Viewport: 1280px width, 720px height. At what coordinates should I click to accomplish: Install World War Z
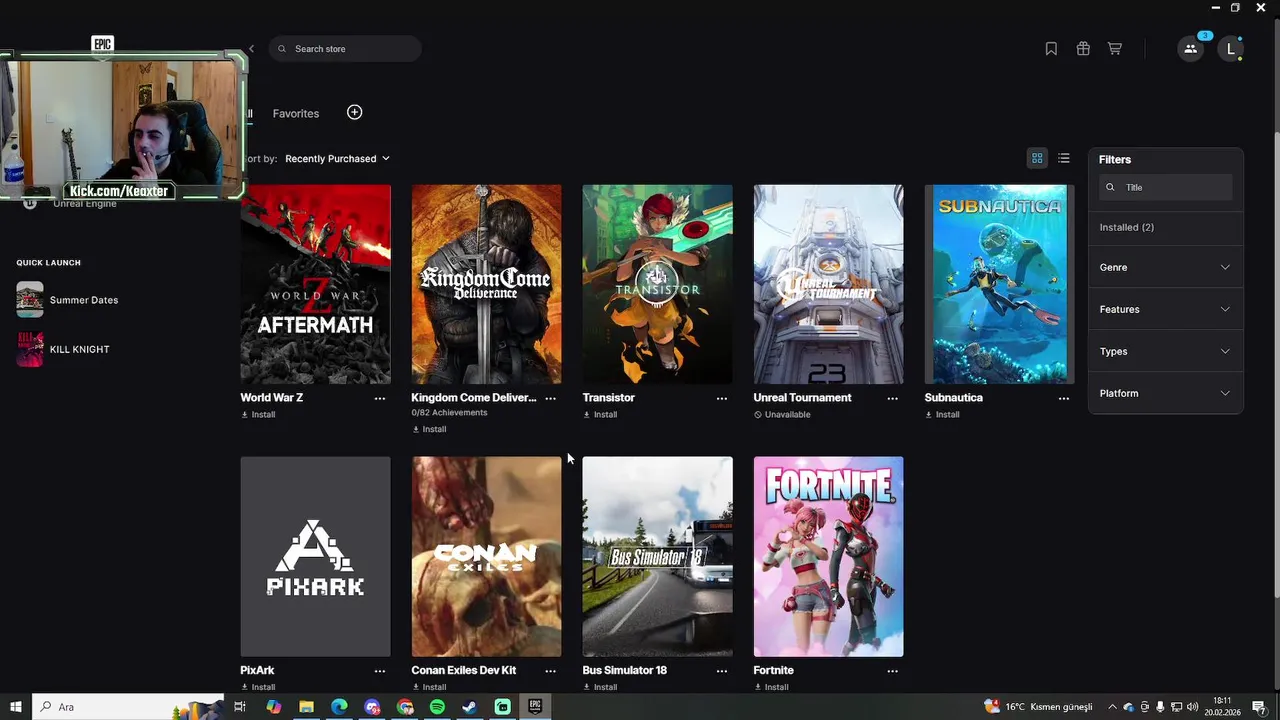[258, 414]
